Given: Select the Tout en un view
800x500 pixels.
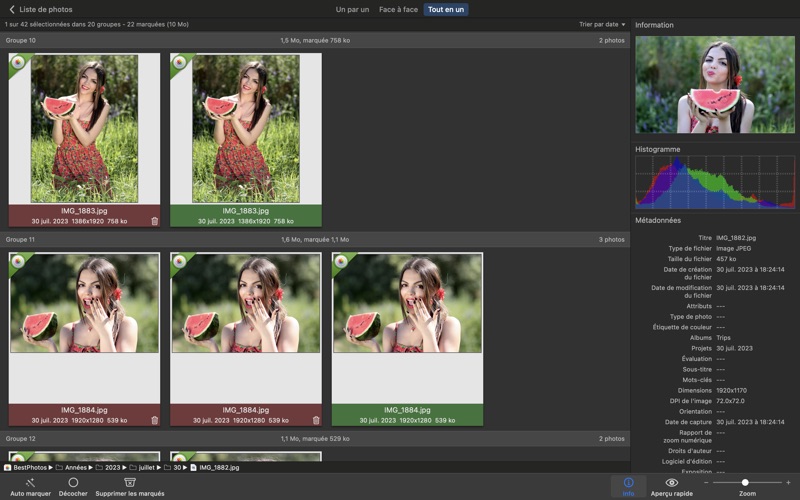Looking at the screenshot, I should point(446,9).
